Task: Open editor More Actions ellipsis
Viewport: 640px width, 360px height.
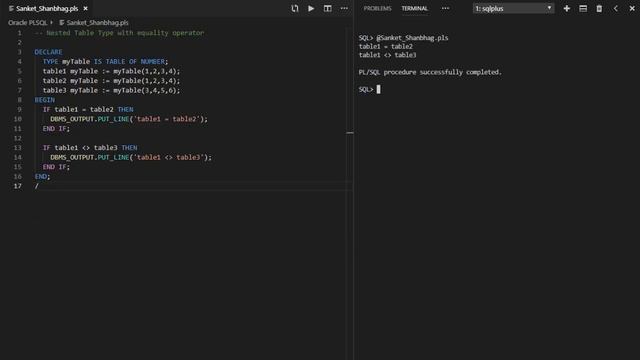Action: 344,9
